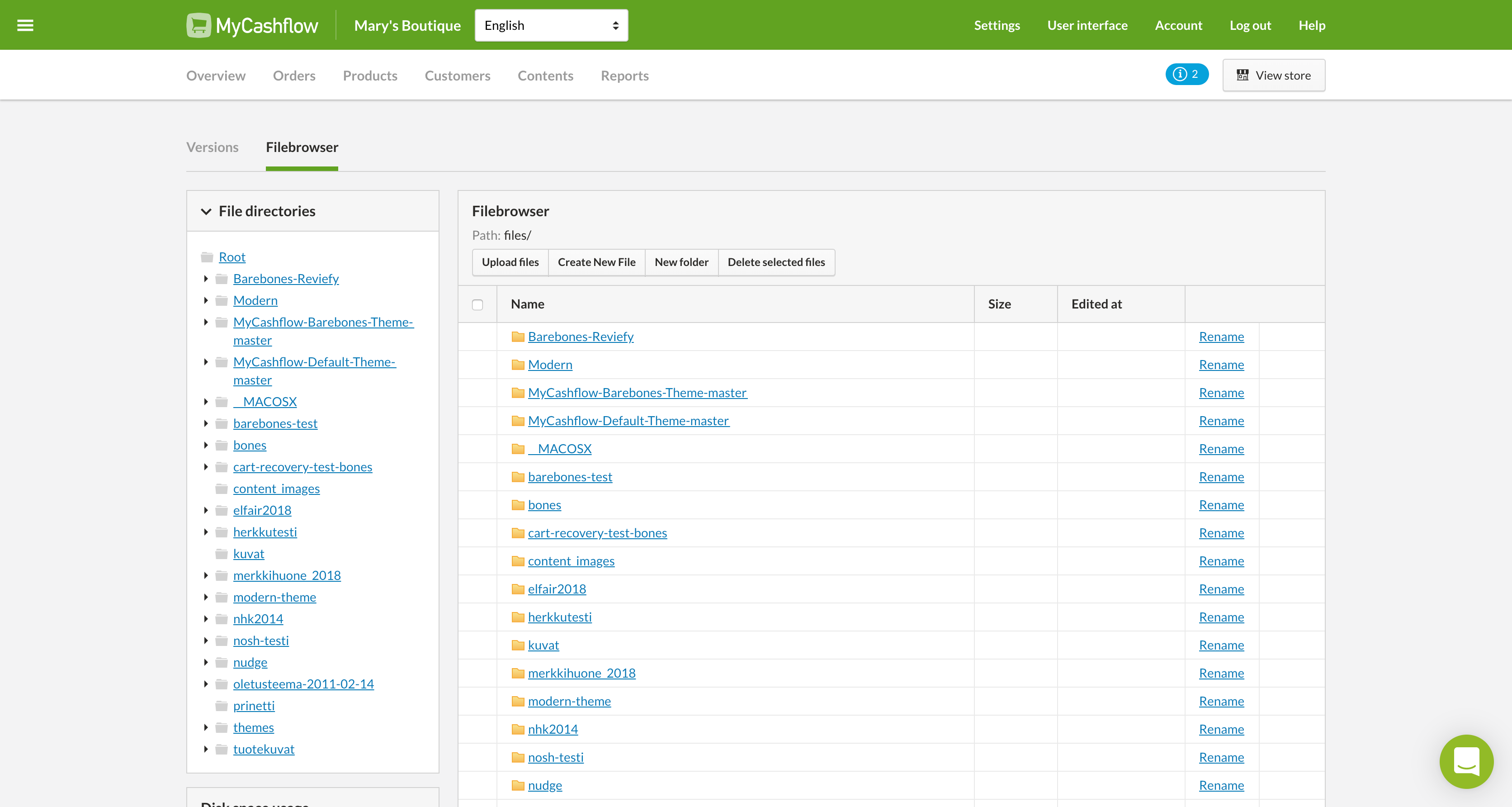The image size is (1512, 807).
Task: Open nosh-testi in directory tree
Action: 260,640
